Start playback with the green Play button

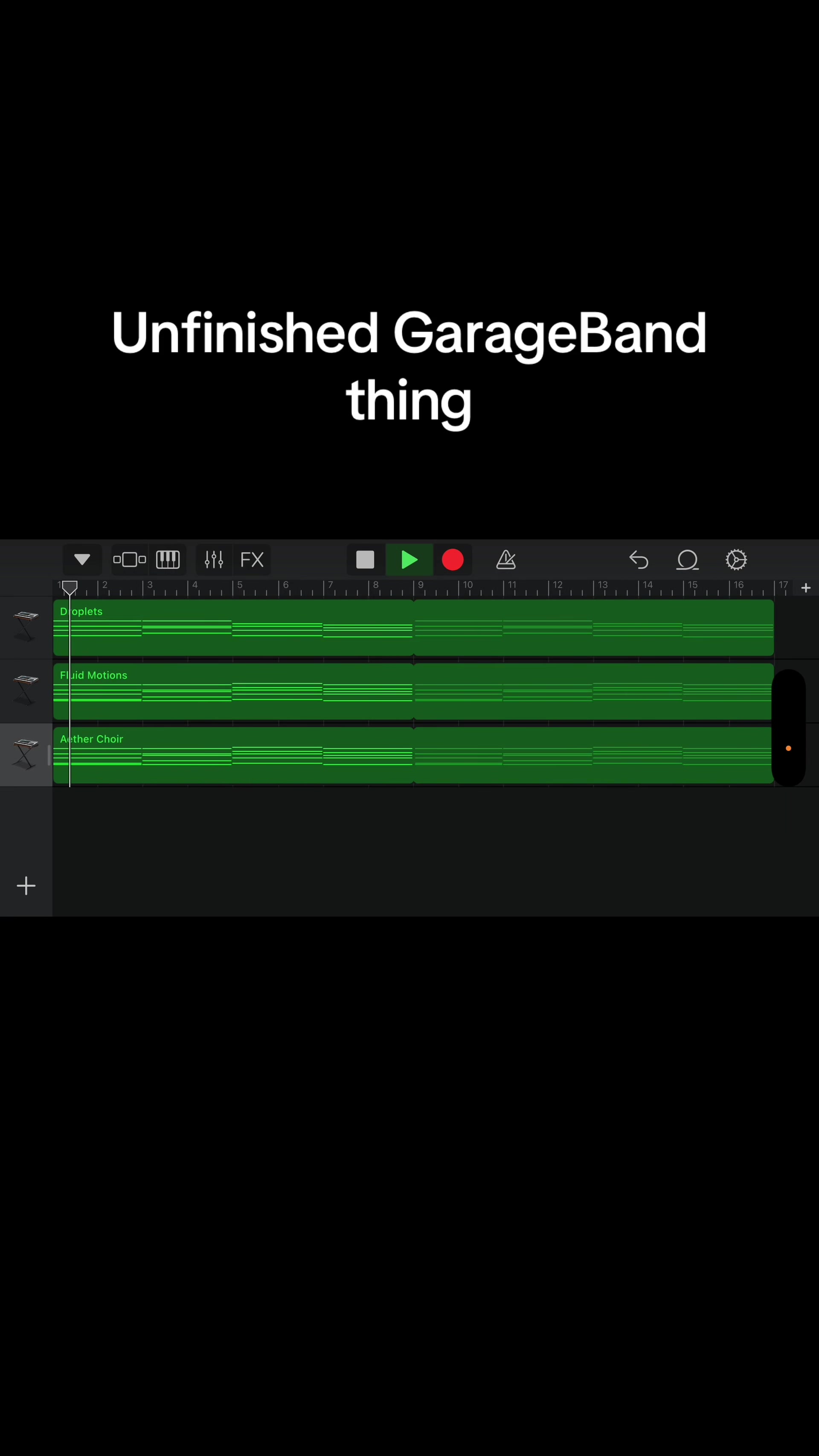tap(409, 559)
